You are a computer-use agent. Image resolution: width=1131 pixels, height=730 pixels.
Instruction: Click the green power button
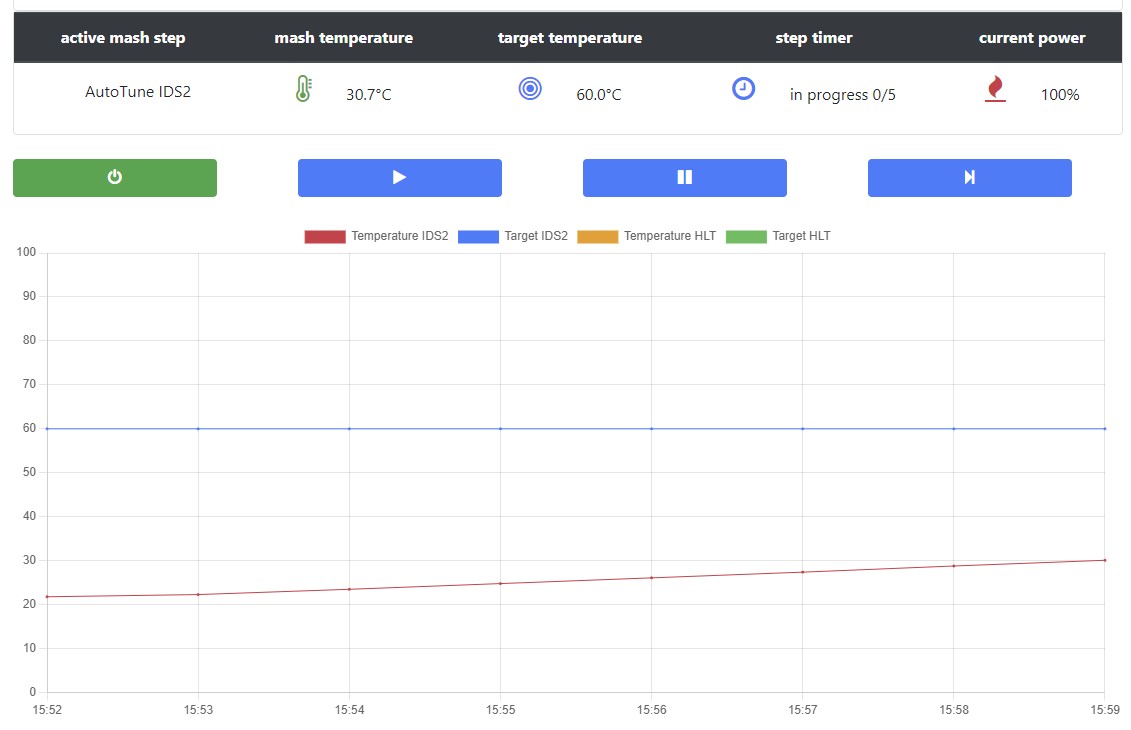(x=114, y=177)
